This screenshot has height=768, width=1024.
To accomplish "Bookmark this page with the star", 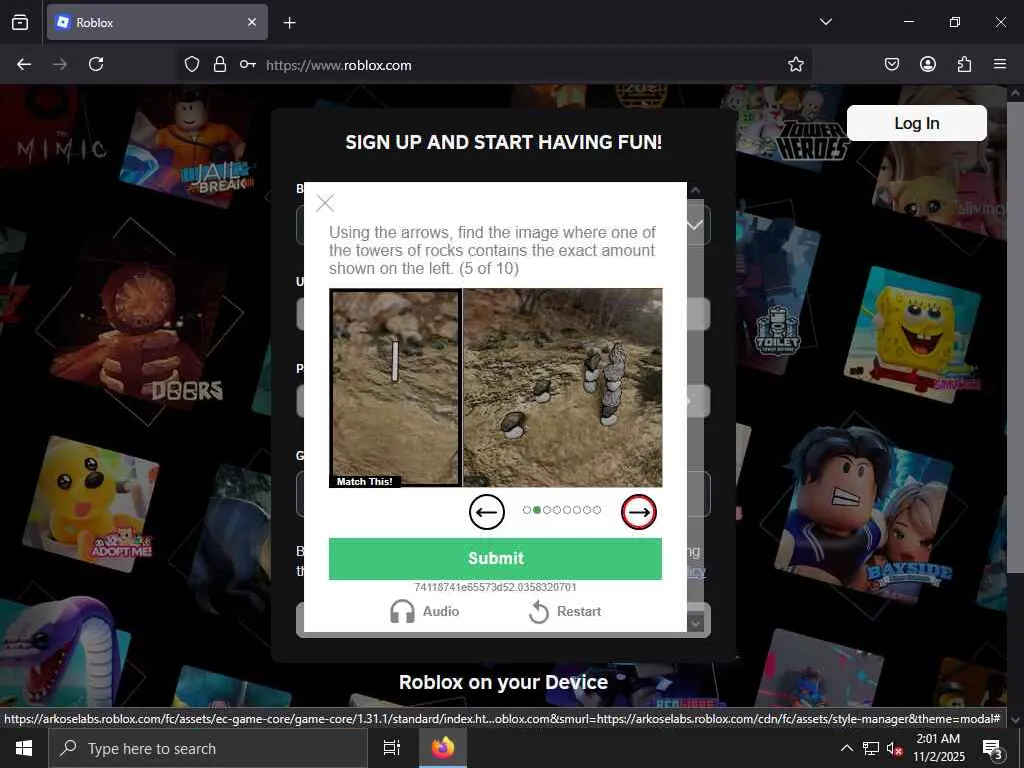I will [x=795, y=64].
